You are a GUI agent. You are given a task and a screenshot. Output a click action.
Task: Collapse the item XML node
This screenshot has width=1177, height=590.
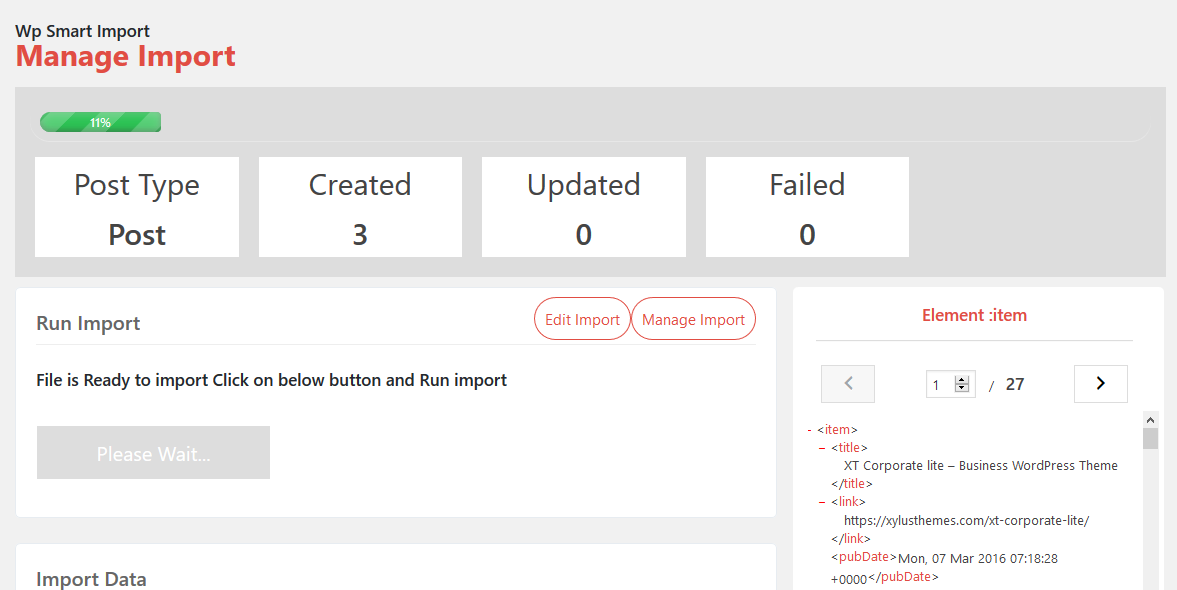(x=809, y=430)
